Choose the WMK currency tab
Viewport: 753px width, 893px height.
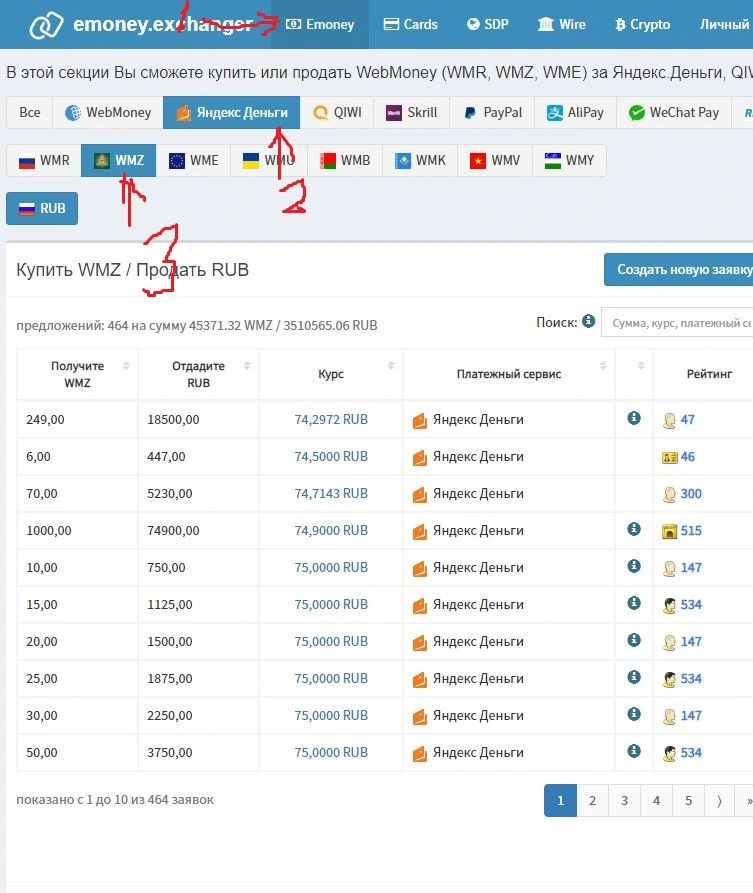420,161
